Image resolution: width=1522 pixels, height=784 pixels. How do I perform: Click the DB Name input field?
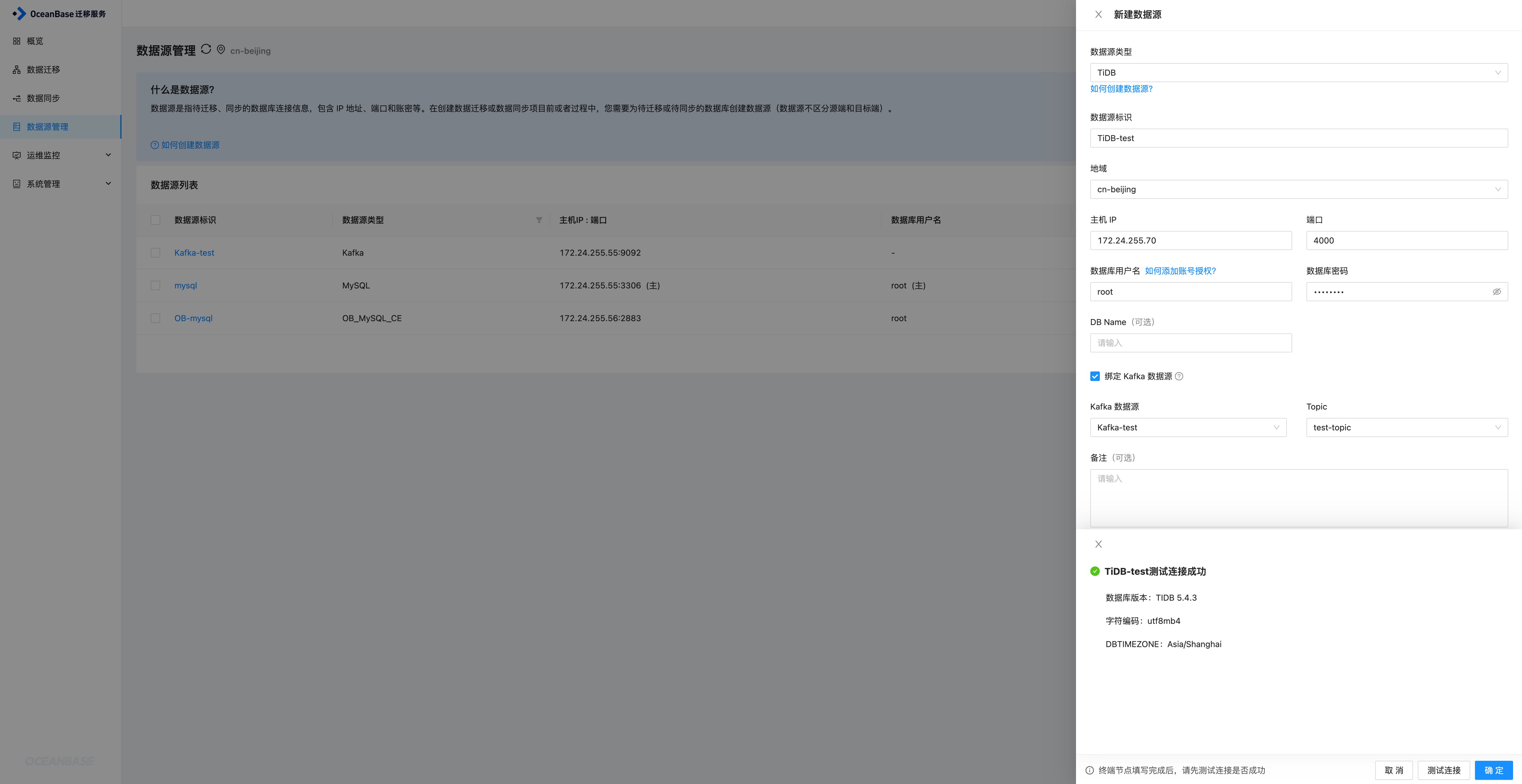click(1190, 343)
